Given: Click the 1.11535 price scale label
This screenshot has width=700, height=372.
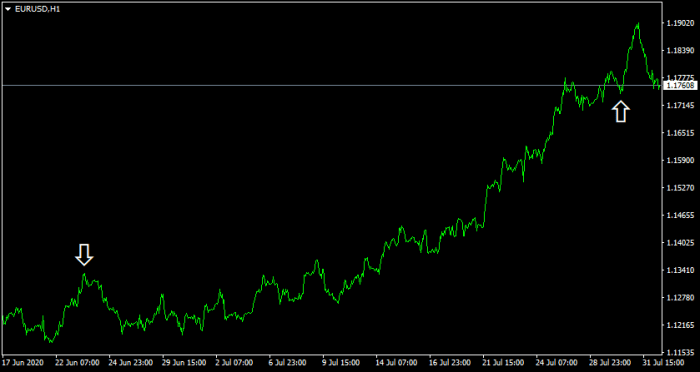Looking at the screenshot, I should click(680, 352).
